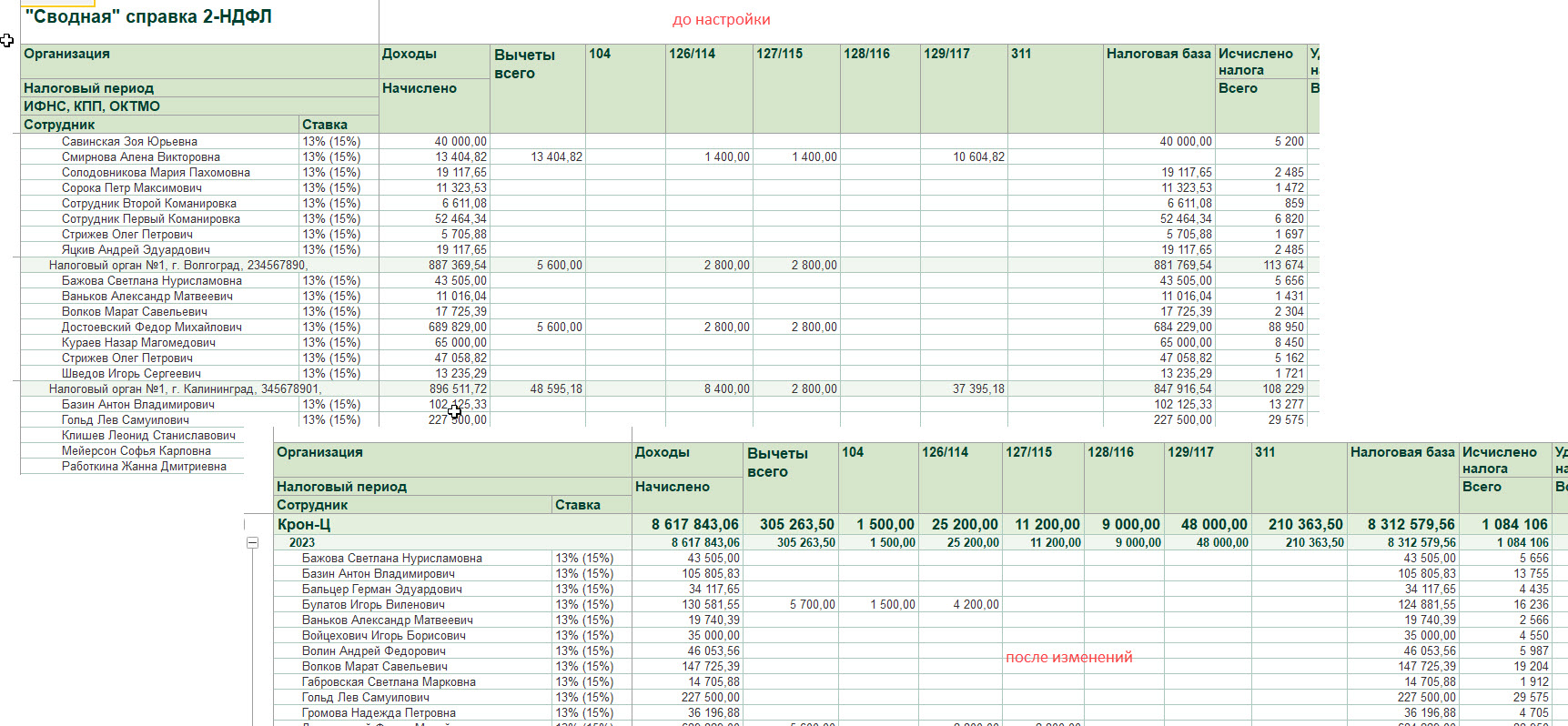
Task: Select the tax base value 881 769,54
Action: pyautogui.click(x=1183, y=265)
